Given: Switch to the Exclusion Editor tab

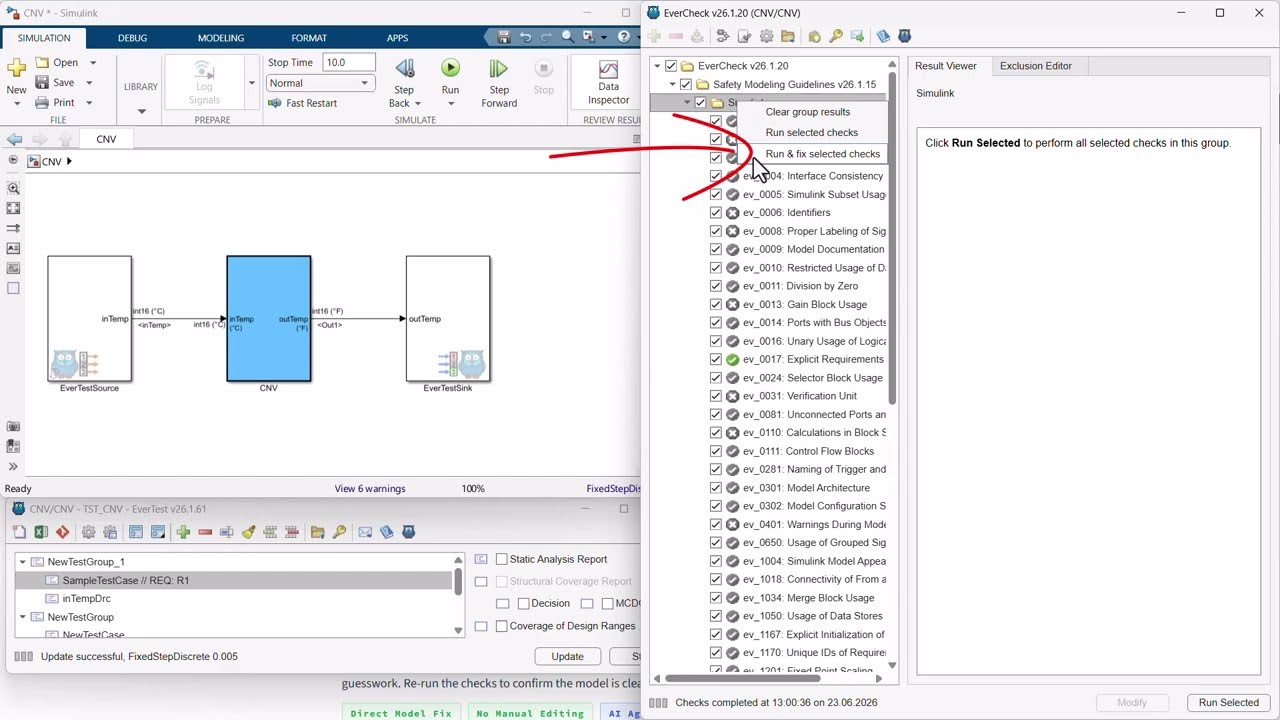Looking at the screenshot, I should (1035, 66).
